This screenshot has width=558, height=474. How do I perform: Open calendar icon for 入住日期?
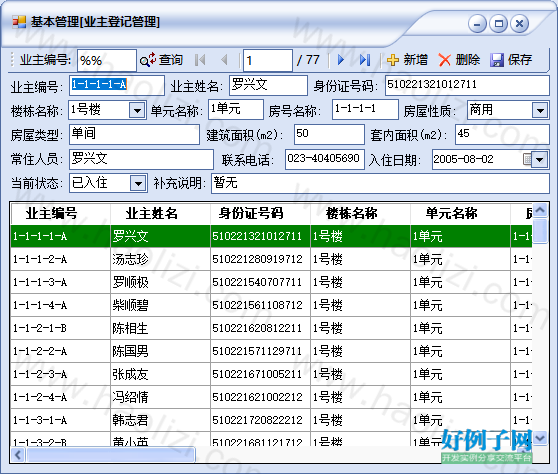pyautogui.click(x=527, y=159)
